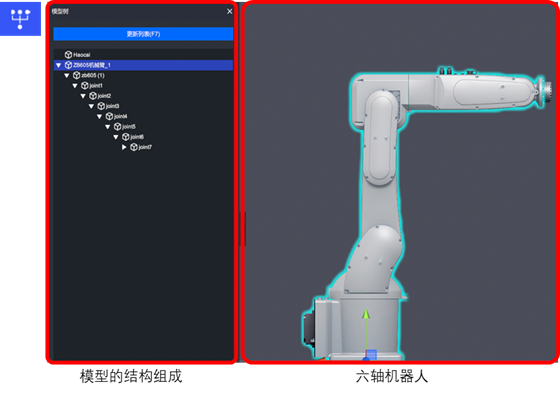Screen dimensions: 560x394
Task: Click the blue gizmo origin square
Action: point(371,354)
